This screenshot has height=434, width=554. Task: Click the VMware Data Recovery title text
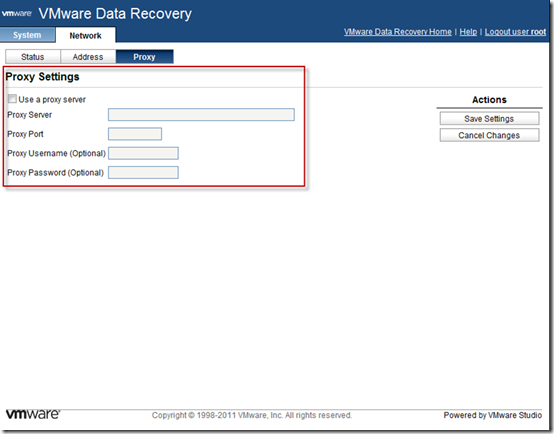point(115,14)
